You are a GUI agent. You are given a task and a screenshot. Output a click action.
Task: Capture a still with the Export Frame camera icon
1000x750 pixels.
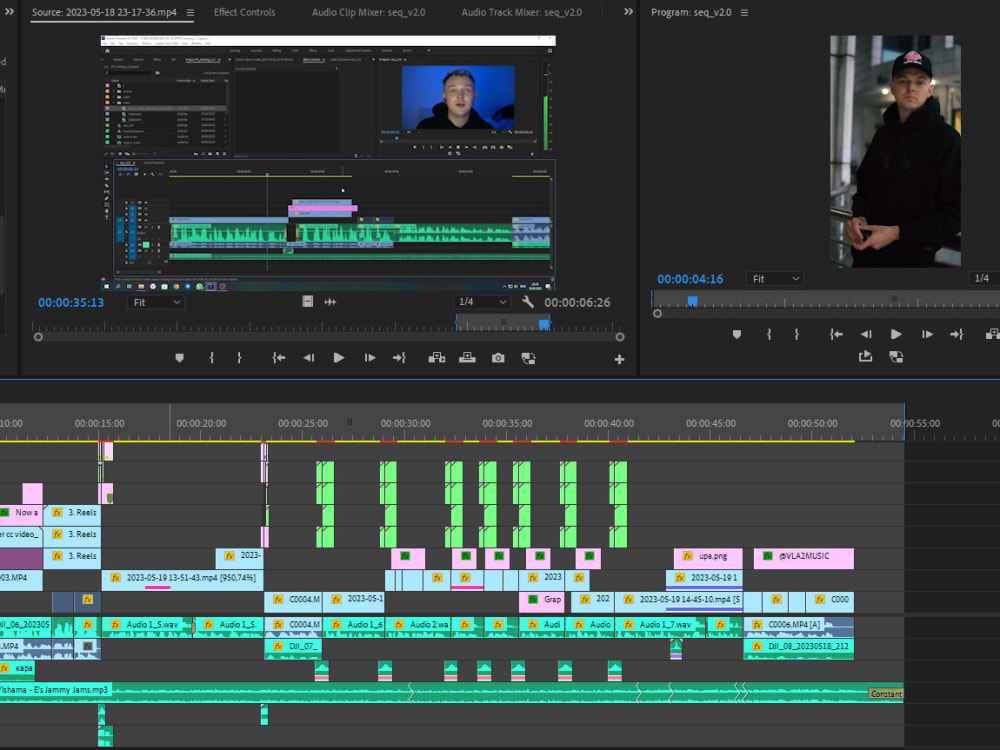pos(499,357)
